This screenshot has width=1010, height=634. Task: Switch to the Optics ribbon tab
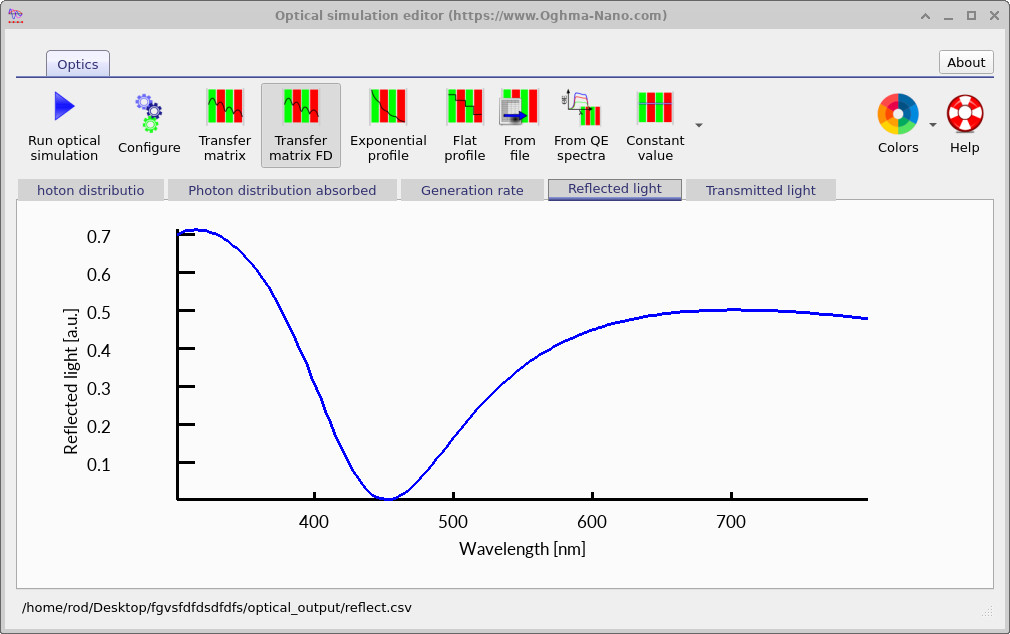tap(77, 64)
